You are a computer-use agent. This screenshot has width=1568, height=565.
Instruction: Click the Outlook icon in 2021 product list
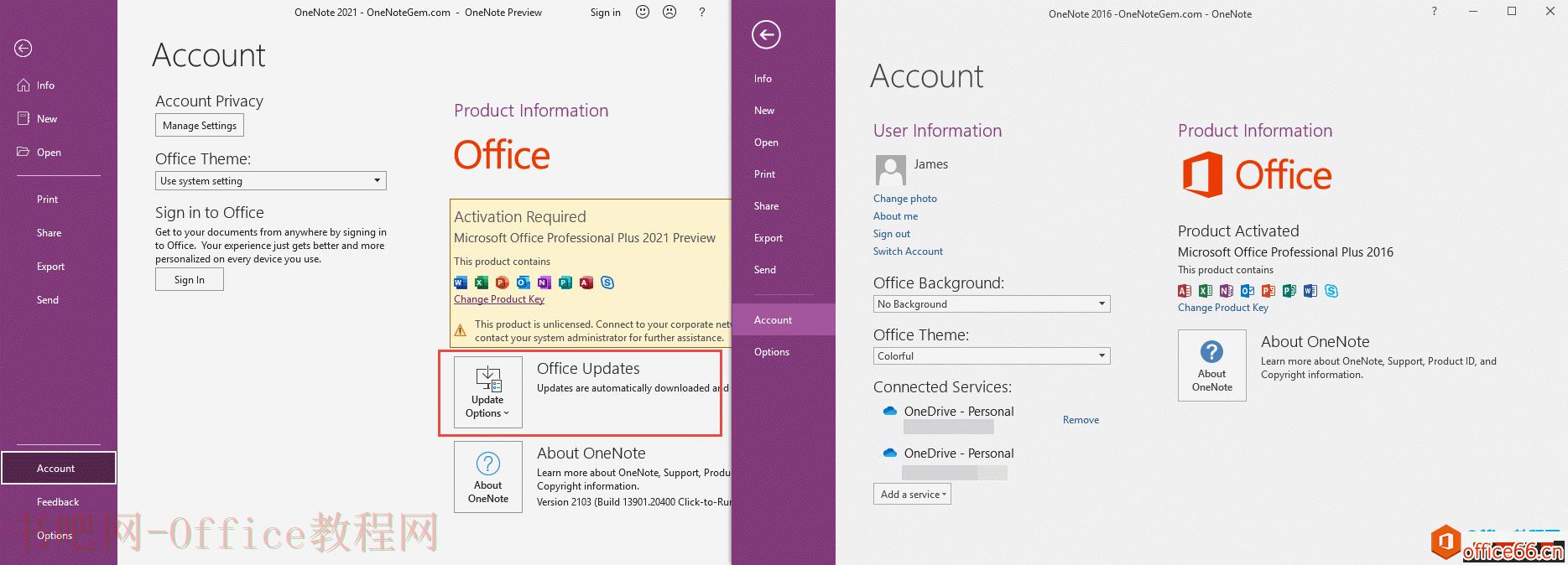524,282
